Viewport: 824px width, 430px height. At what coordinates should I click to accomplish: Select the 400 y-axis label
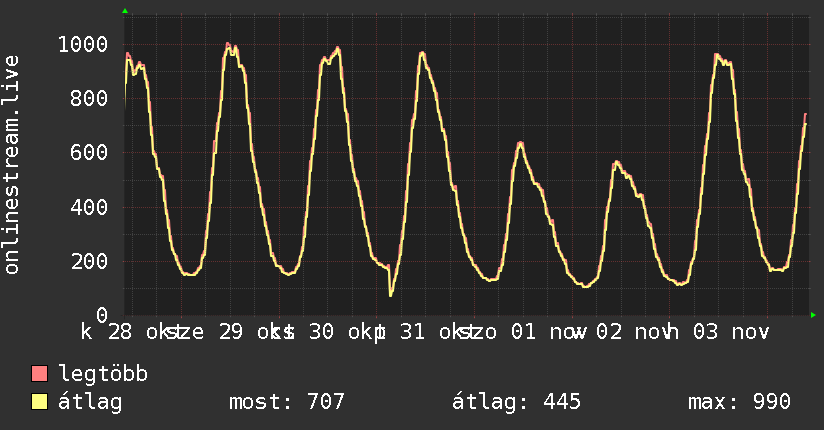(89, 207)
